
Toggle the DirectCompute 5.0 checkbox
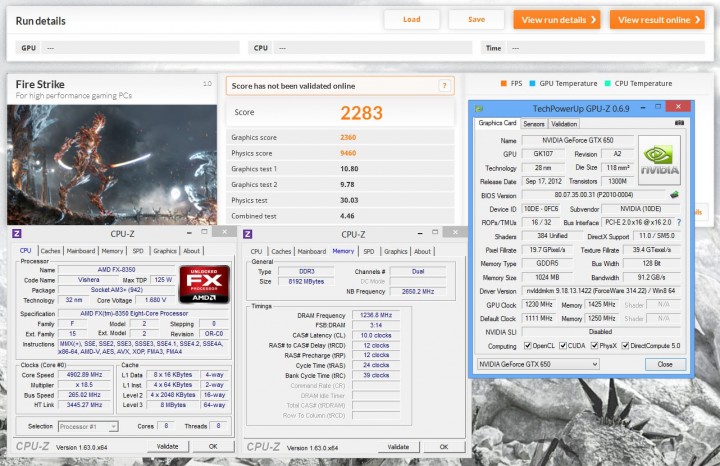click(x=625, y=346)
